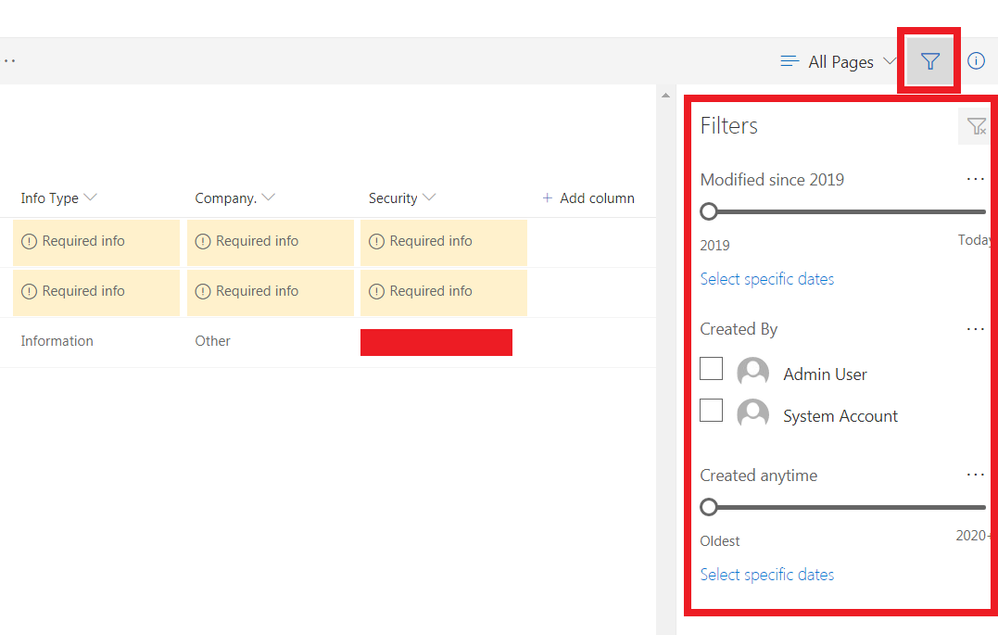Viewport: 998px width, 635px height.
Task: Clear all filters with the funnel-x icon
Action: [975, 126]
